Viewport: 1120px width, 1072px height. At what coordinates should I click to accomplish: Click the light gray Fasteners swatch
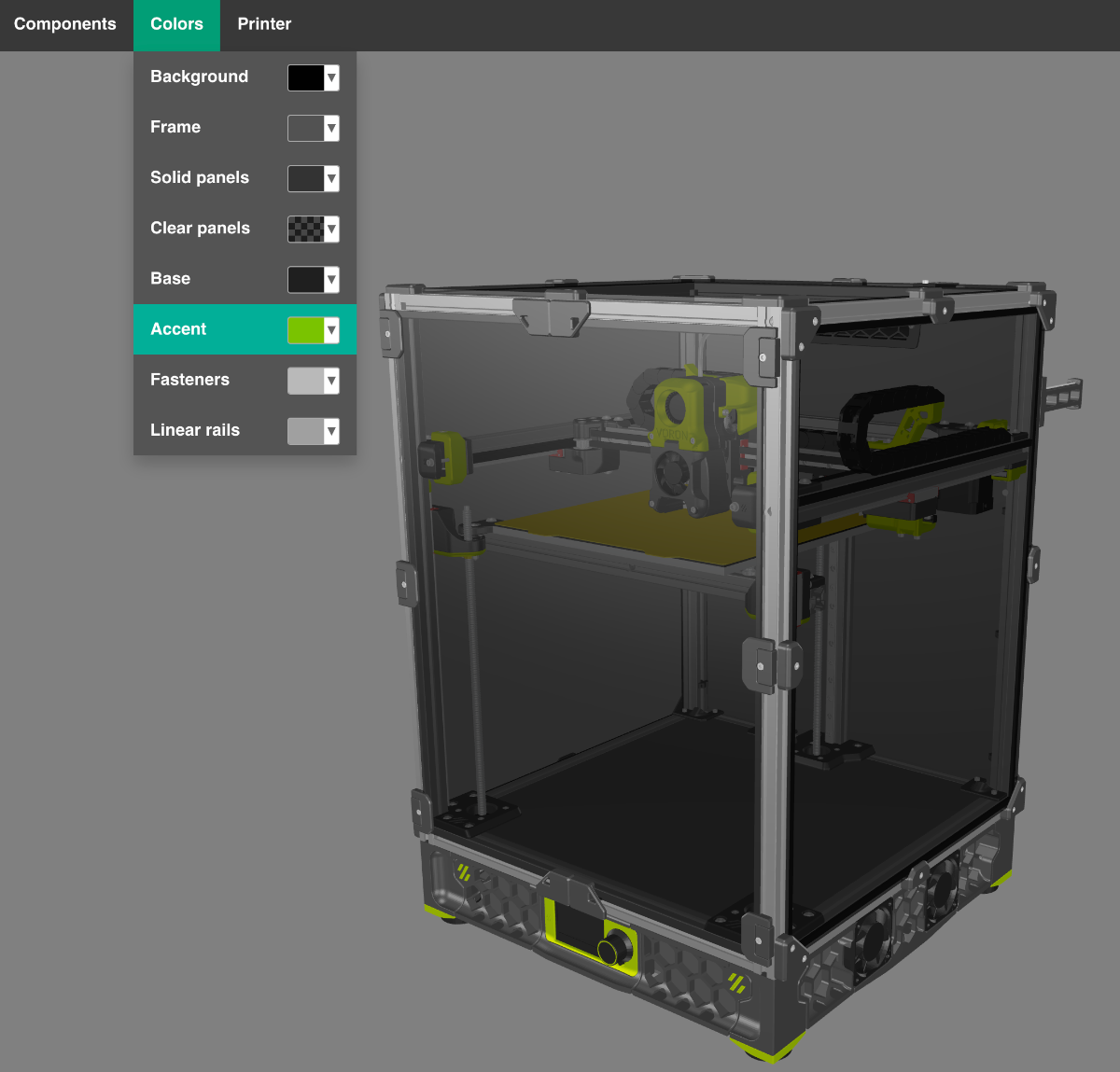[306, 381]
